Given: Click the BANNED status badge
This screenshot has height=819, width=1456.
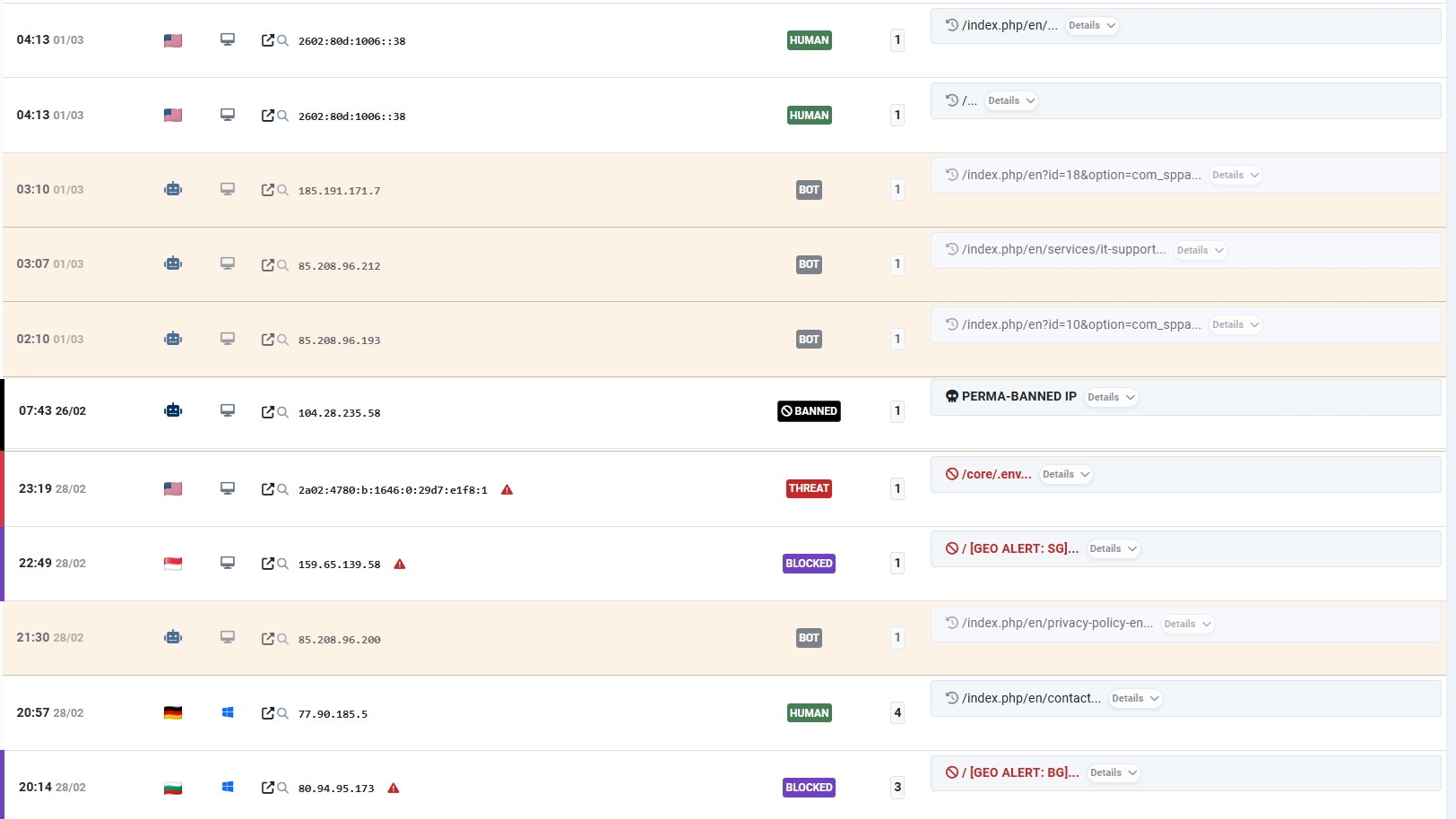Looking at the screenshot, I should coord(809,411).
